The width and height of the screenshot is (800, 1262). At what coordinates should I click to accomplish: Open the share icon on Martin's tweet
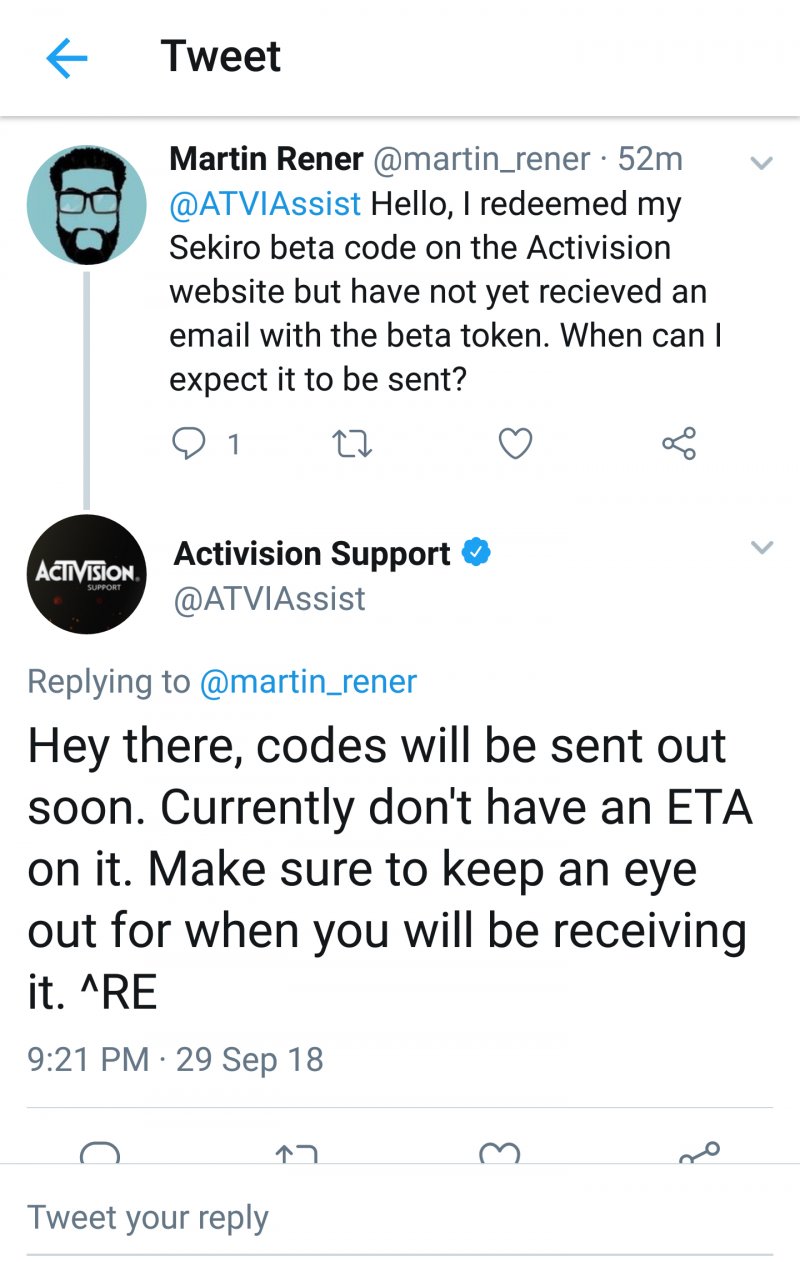[678, 443]
